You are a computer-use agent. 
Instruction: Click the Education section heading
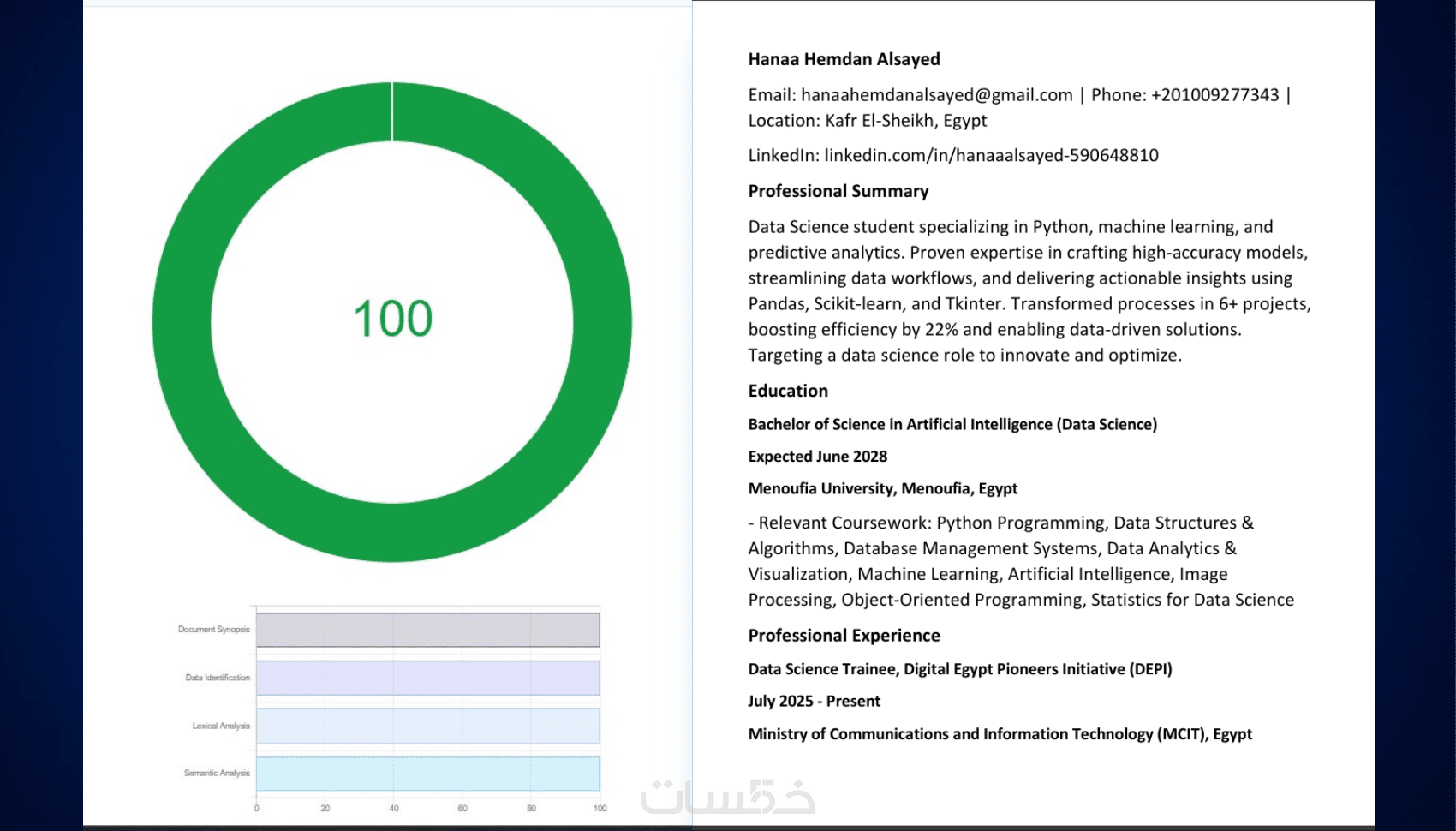(x=788, y=391)
